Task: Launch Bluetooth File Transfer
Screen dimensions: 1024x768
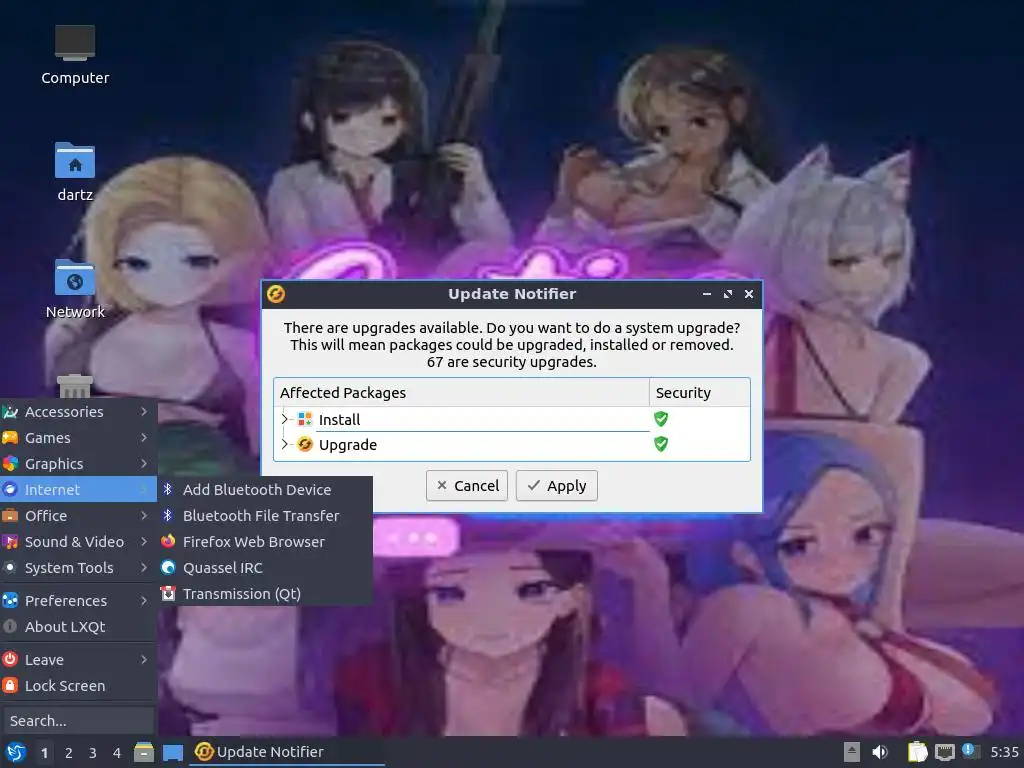Action: pos(265,516)
